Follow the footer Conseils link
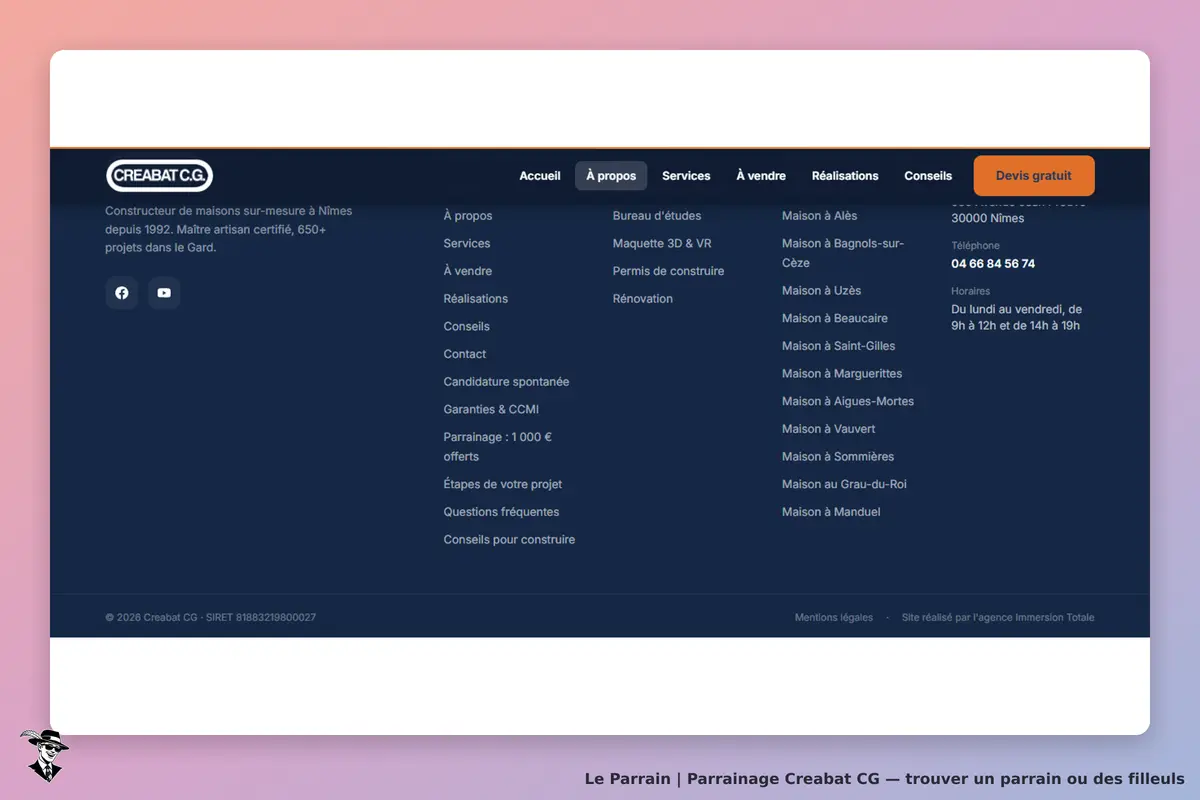Viewport: 1200px width, 800px height. [467, 327]
